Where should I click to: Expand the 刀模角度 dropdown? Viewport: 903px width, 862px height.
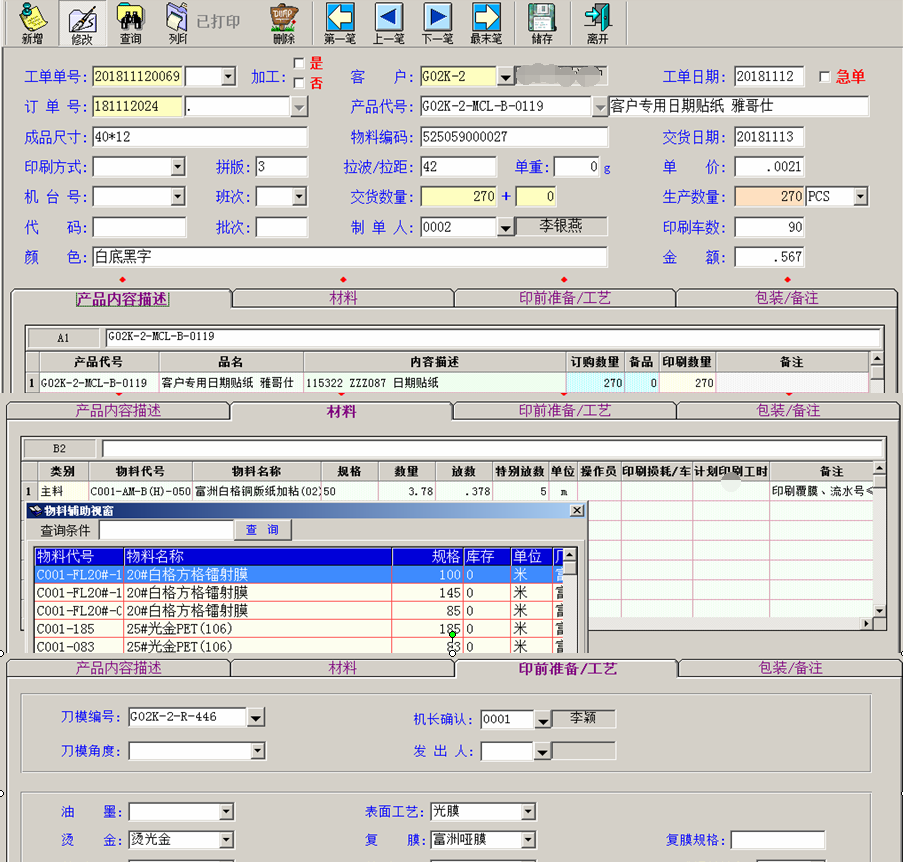tap(257, 751)
